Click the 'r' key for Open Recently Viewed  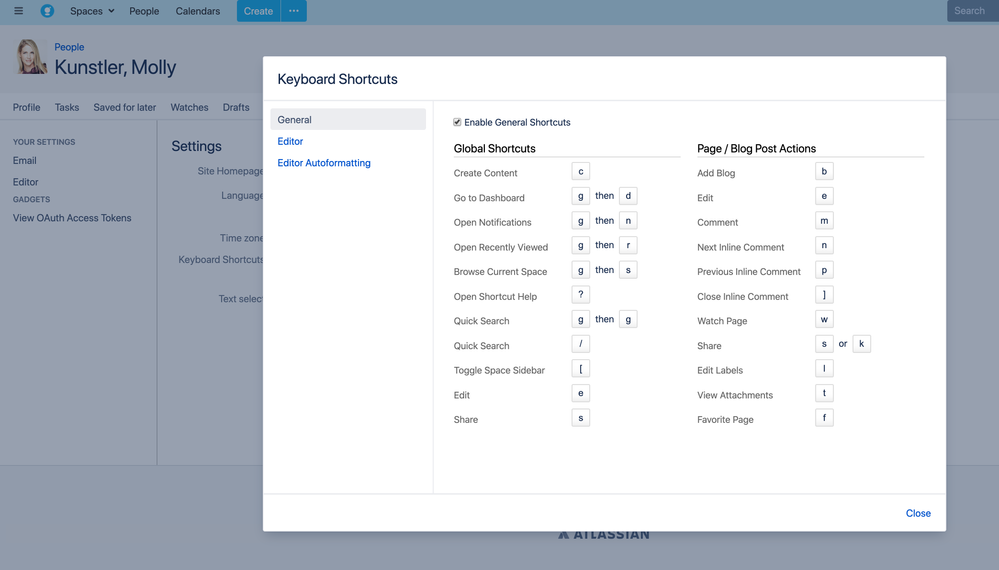click(x=628, y=245)
